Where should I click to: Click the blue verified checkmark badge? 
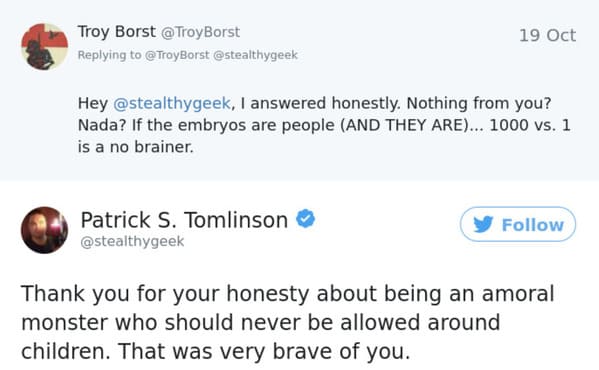[x=306, y=219]
